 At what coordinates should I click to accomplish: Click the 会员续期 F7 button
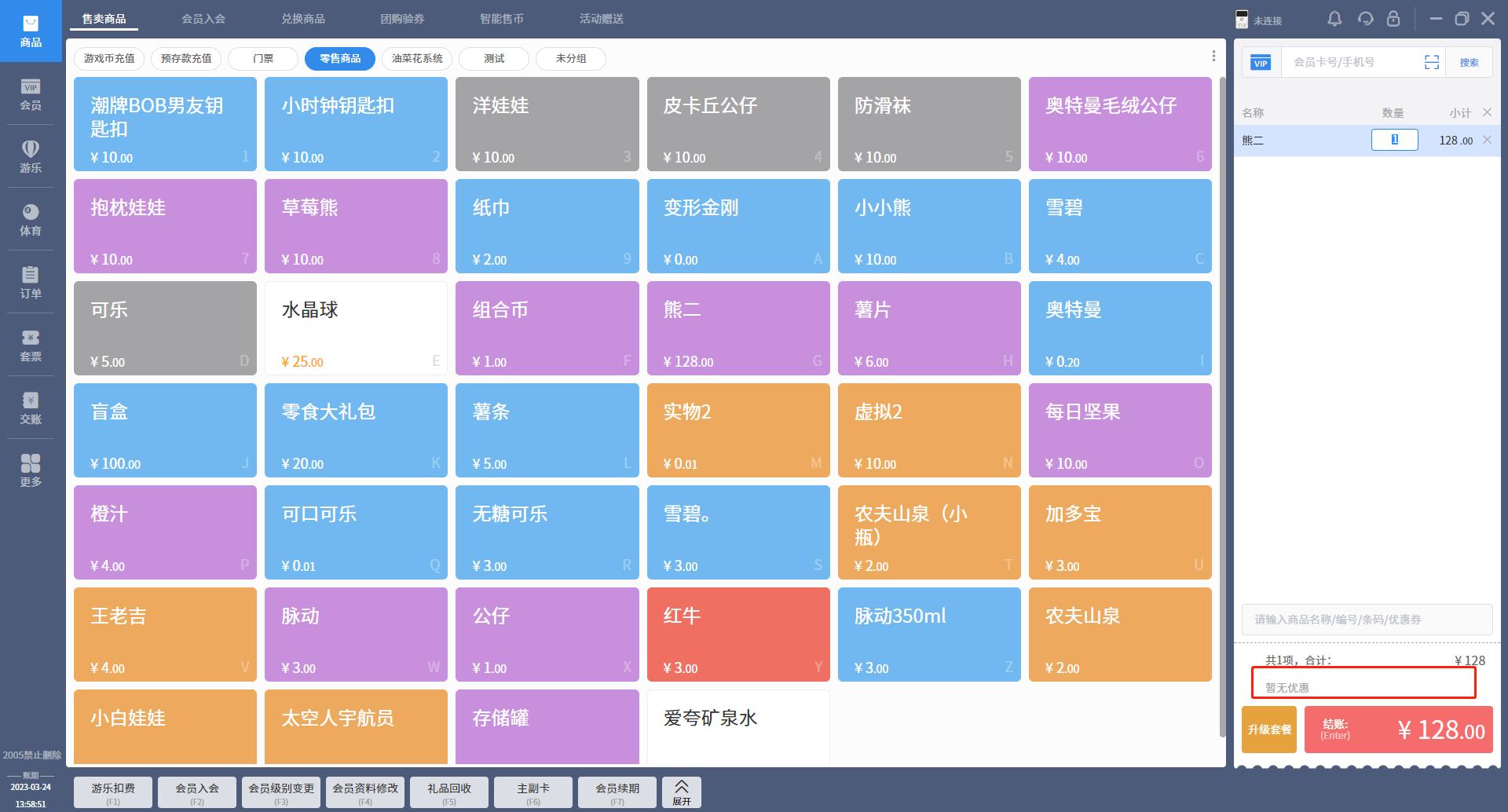pyautogui.click(x=617, y=792)
